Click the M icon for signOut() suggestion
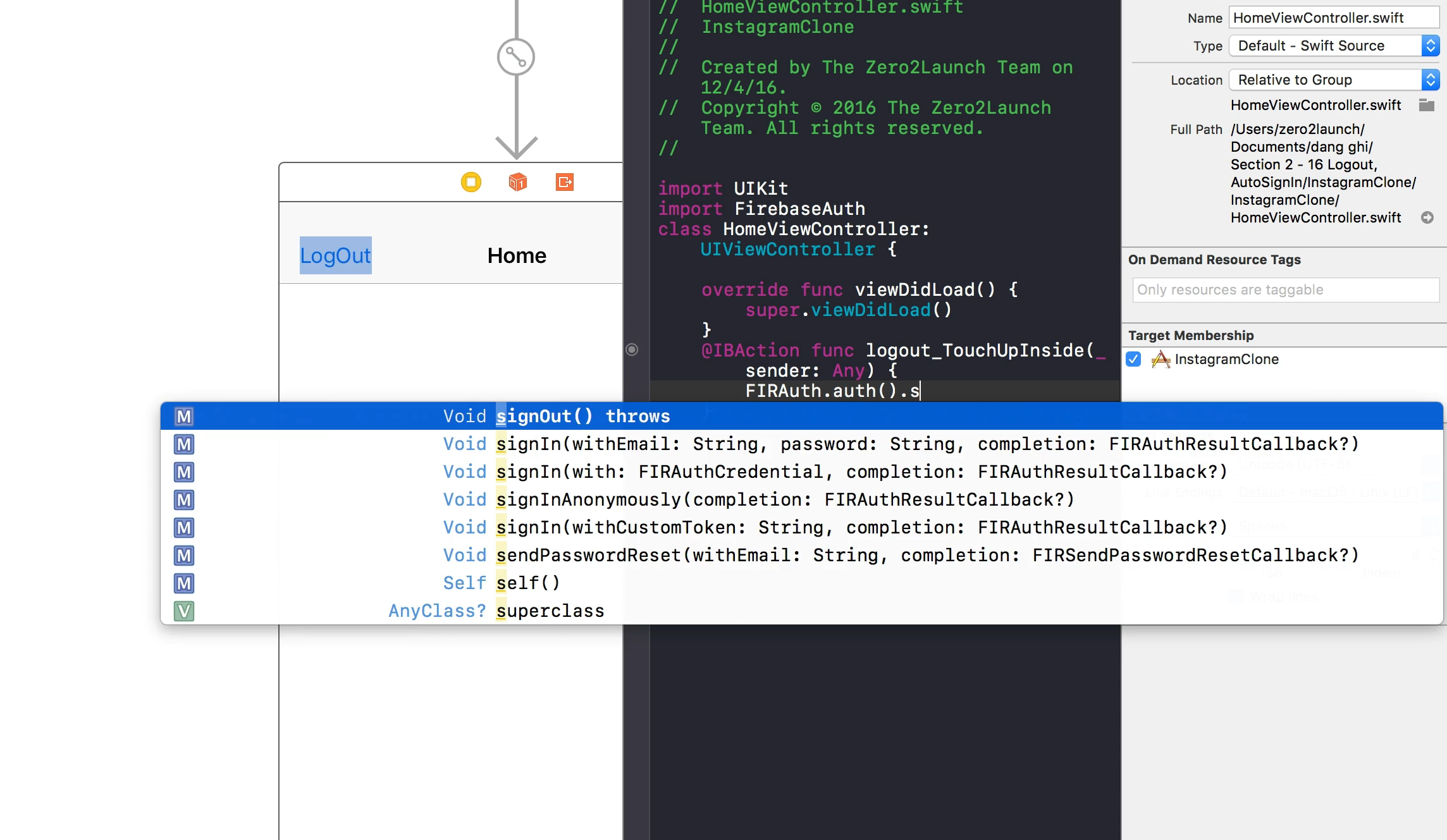The image size is (1447, 840). coord(184,417)
